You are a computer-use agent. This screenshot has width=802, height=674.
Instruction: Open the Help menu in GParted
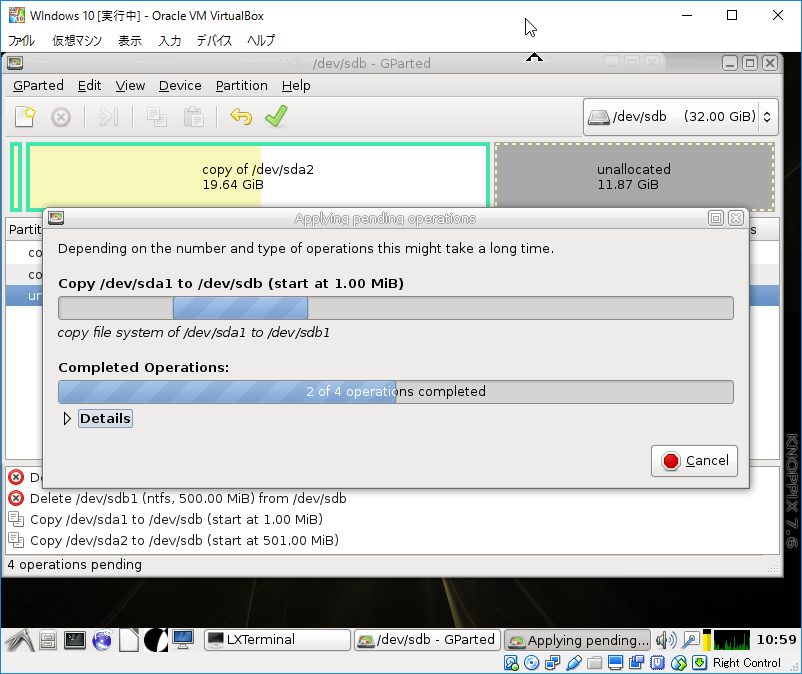coord(296,85)
